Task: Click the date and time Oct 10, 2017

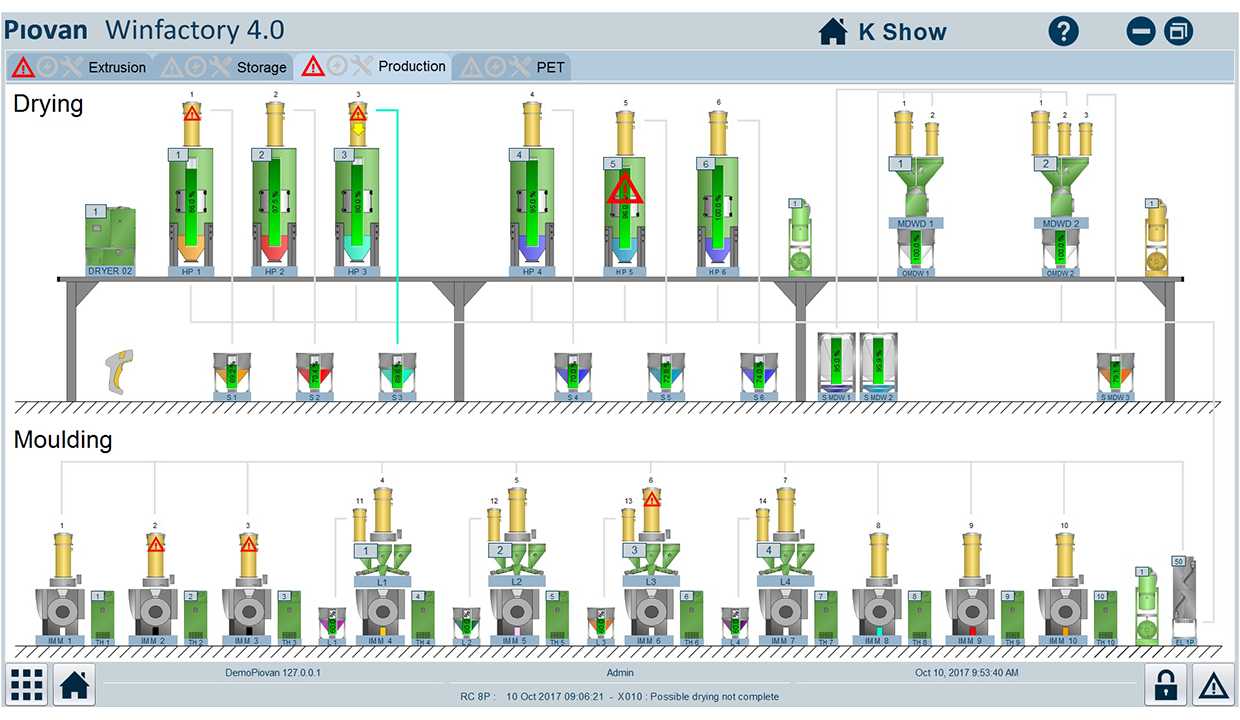Action: pos(967,673)
